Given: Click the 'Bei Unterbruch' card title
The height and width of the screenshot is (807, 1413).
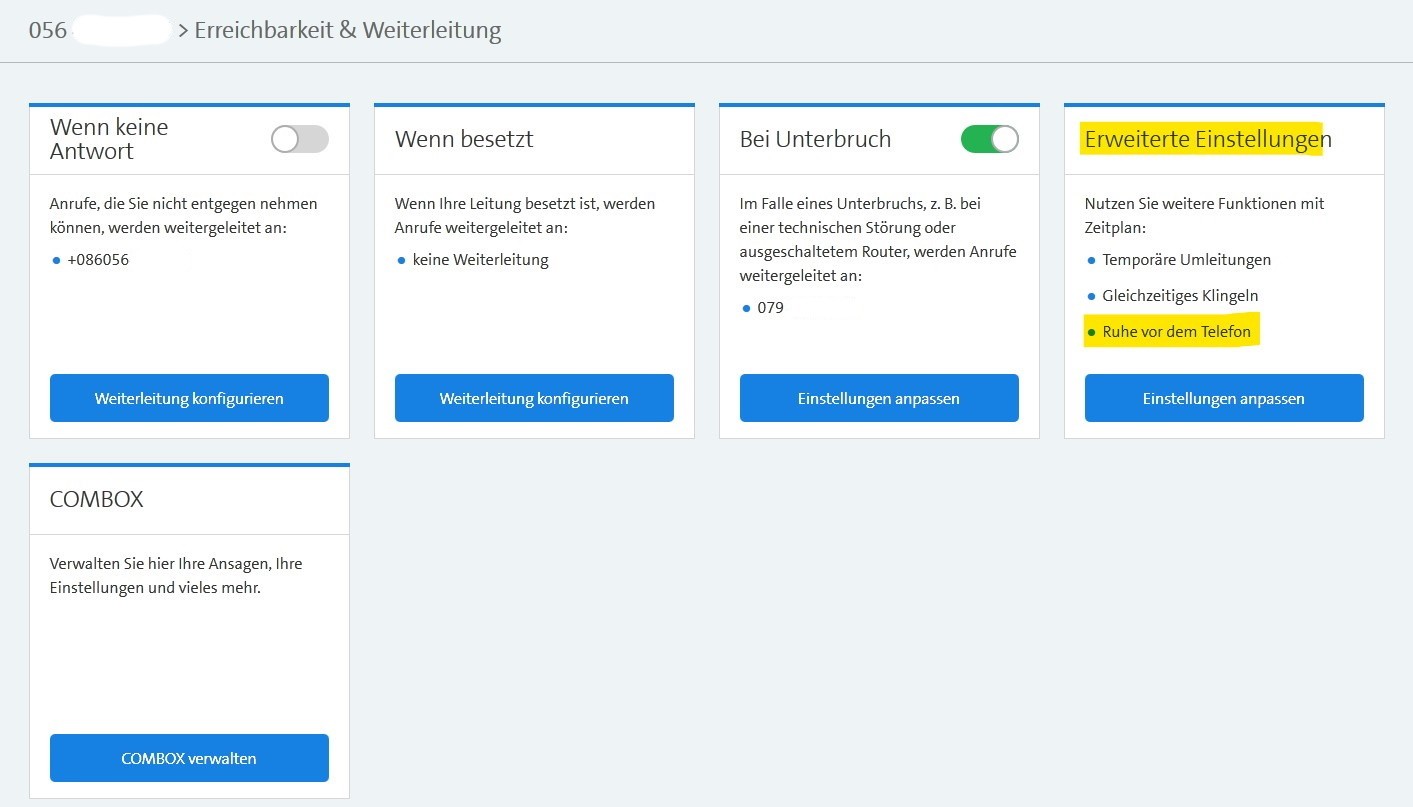Looking at the screenshot, I should click(x=814, y=138).
